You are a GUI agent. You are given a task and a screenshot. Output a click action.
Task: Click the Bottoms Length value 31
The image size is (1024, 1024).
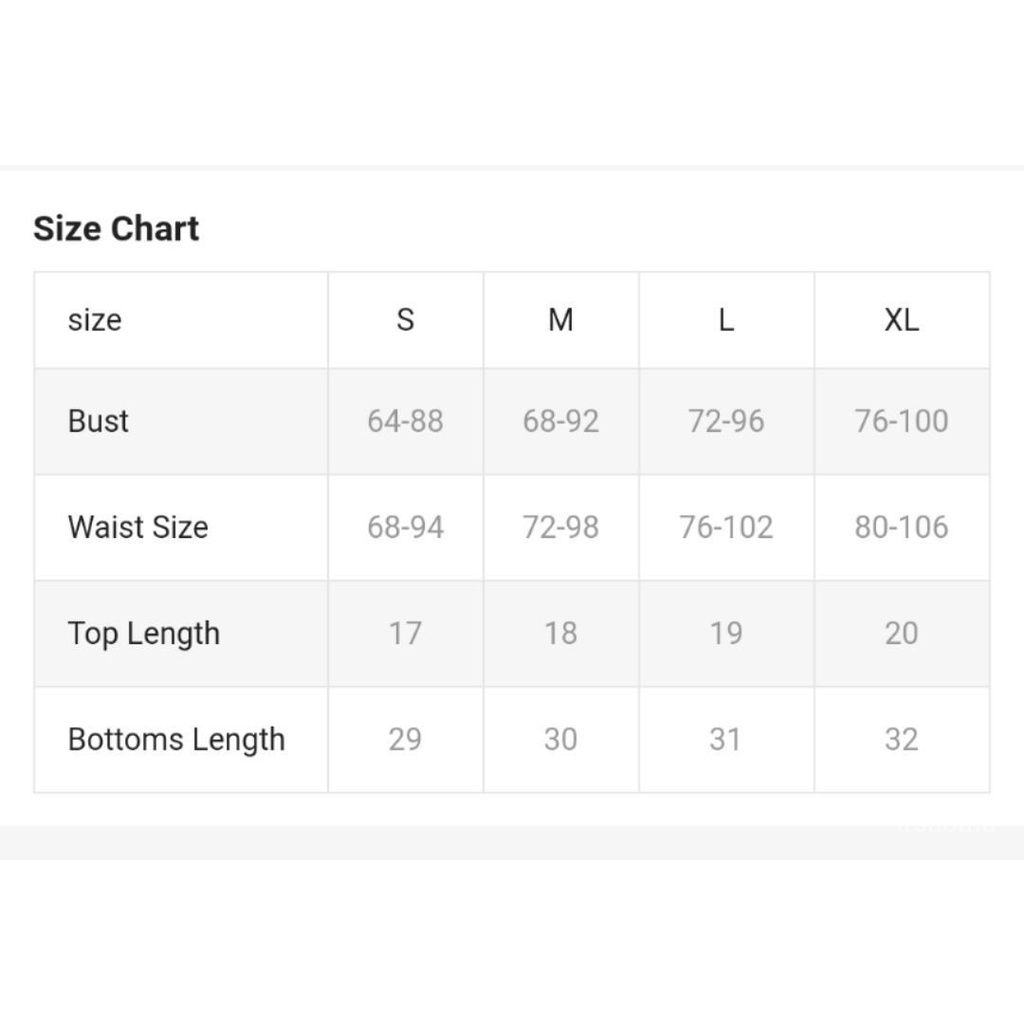pyautogui.click(x=726, y=739)
